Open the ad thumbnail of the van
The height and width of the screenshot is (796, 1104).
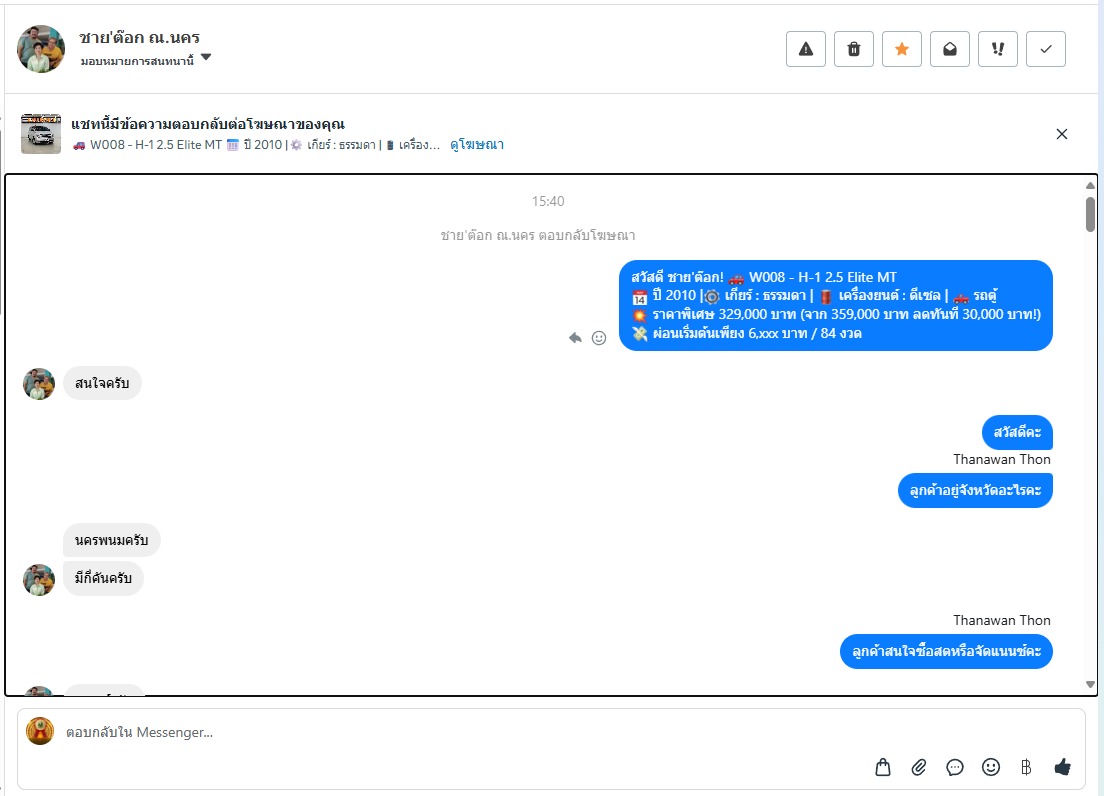pos(41,134)
